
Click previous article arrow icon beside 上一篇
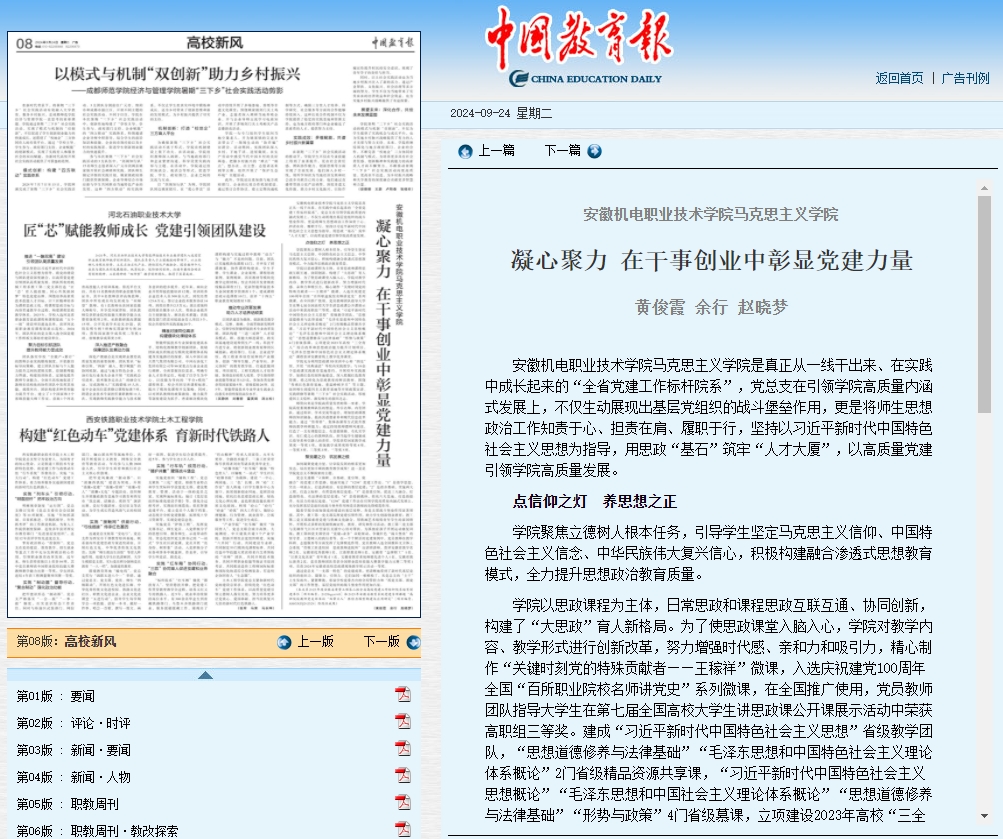(465, 152)
